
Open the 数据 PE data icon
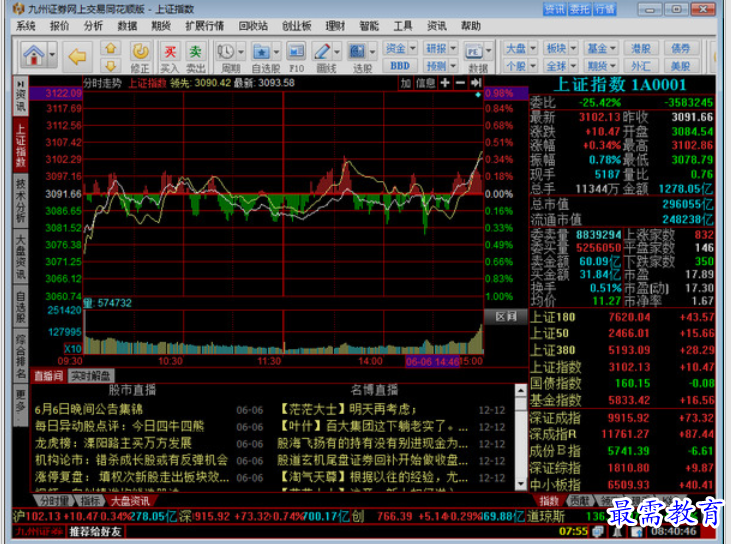pyautogui.click(x=474, y=51)
